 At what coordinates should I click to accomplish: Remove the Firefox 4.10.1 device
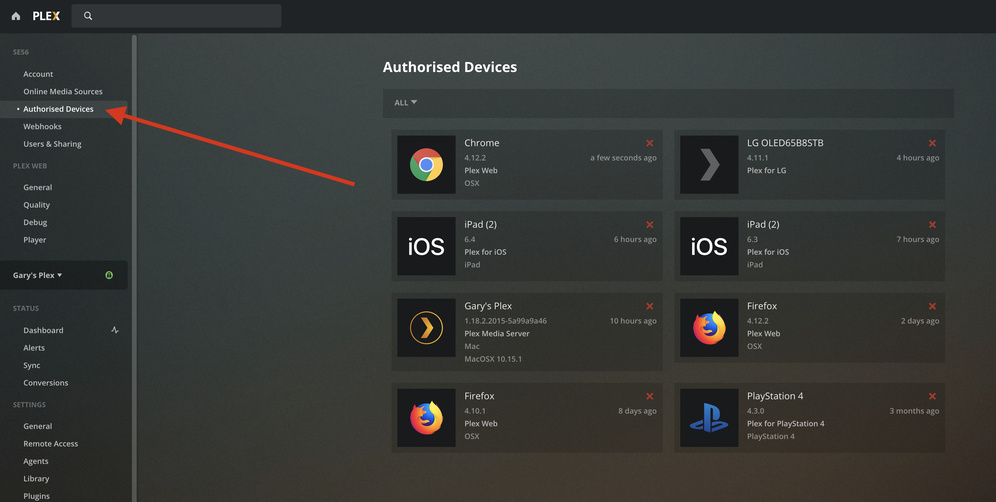tap(650, 396)
